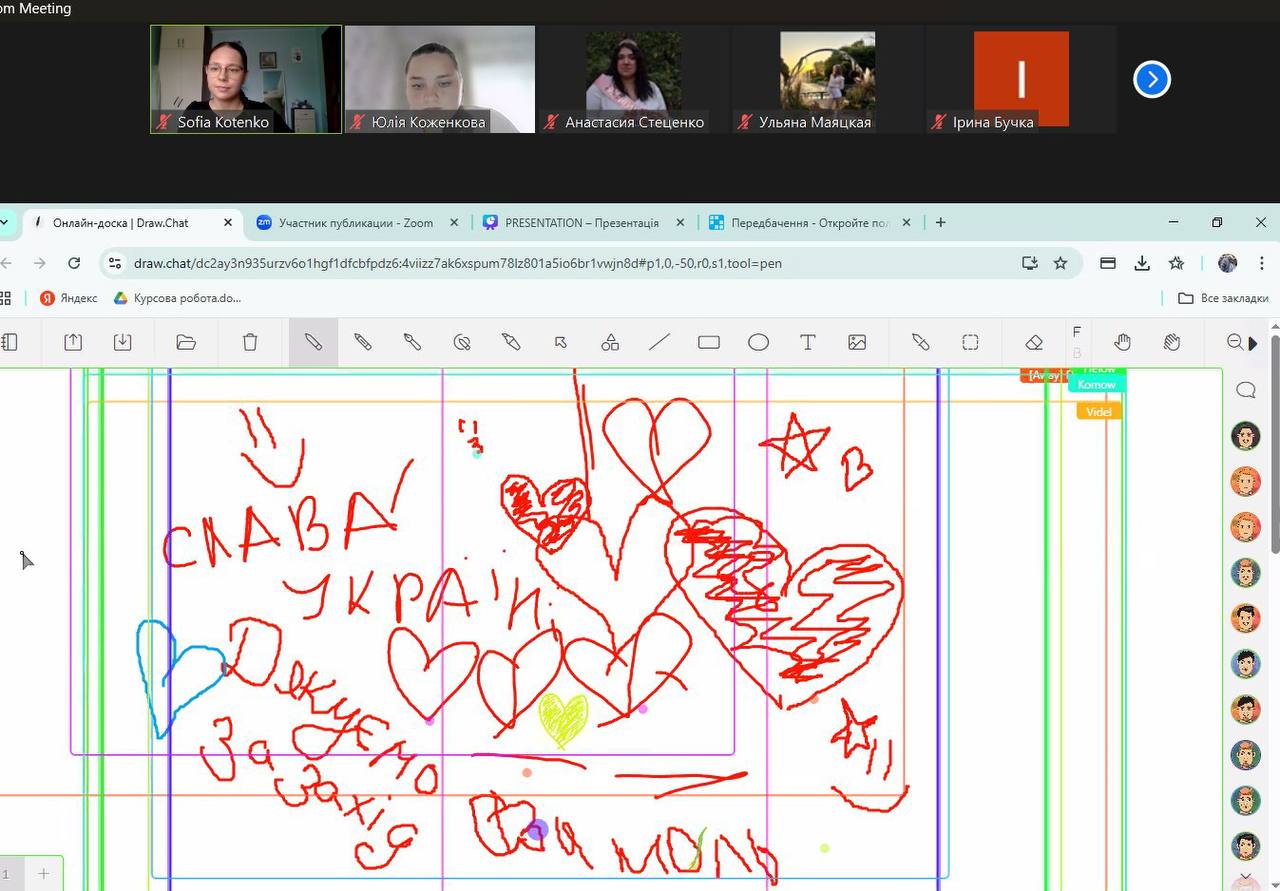This screenshot has height=891, width=1280.
Task: Bookmark this page with the star icon
Action: click(x=1061, y=263)
